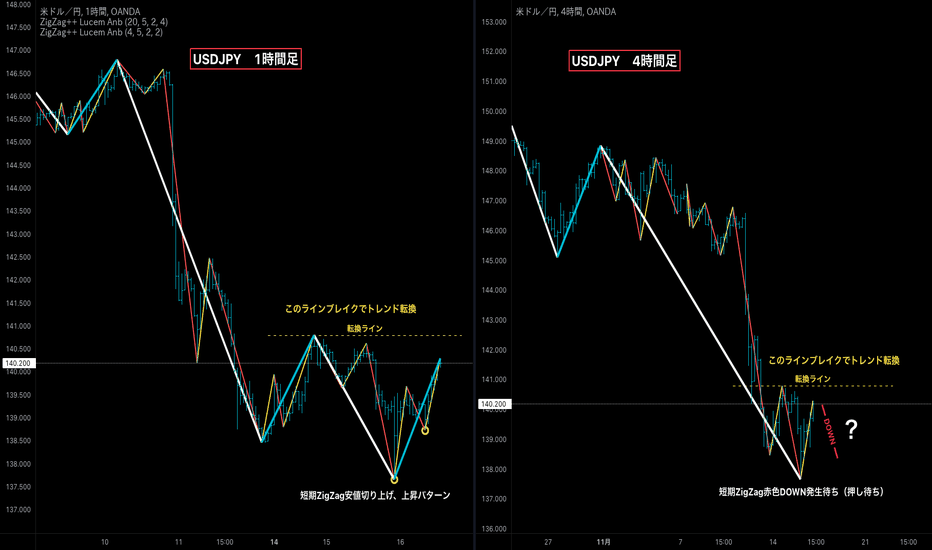The image size is (932, 550).
Task: Click the yellow circle marker at the 137.7 low
Action: 394,479
